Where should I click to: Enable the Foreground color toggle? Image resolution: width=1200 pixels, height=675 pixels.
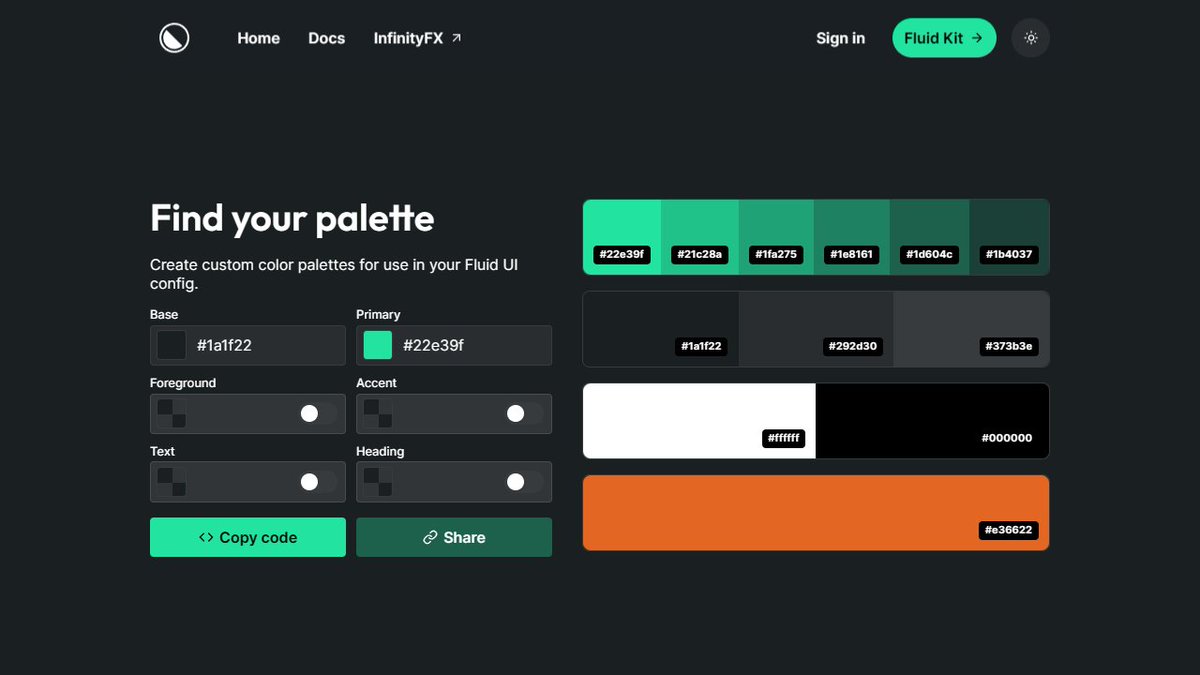[318, 413]
